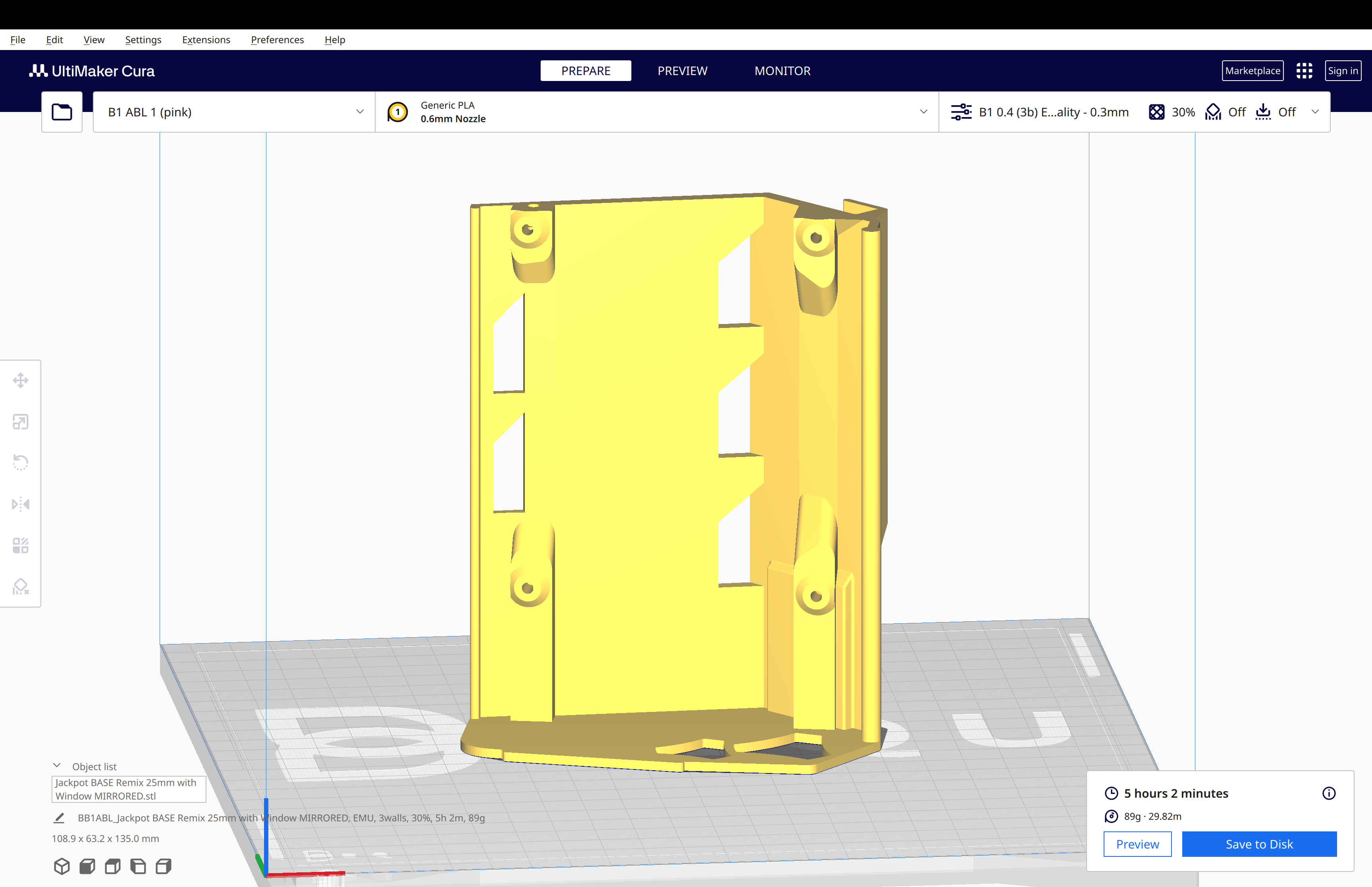Select the Support Blocker tool
The height and width of the screenshot is (887, 1372).
21,586
